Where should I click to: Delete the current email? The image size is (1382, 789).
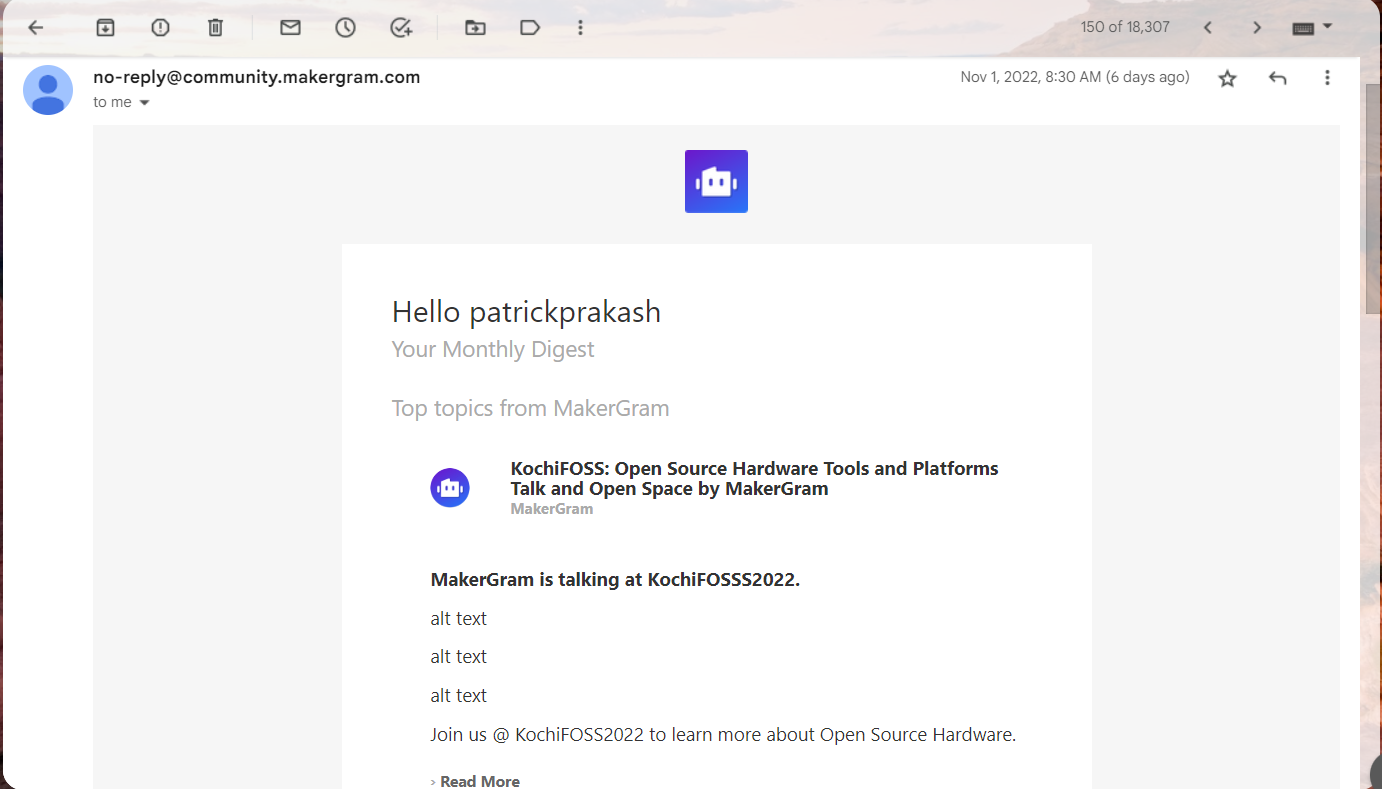[x=215, y=27]
